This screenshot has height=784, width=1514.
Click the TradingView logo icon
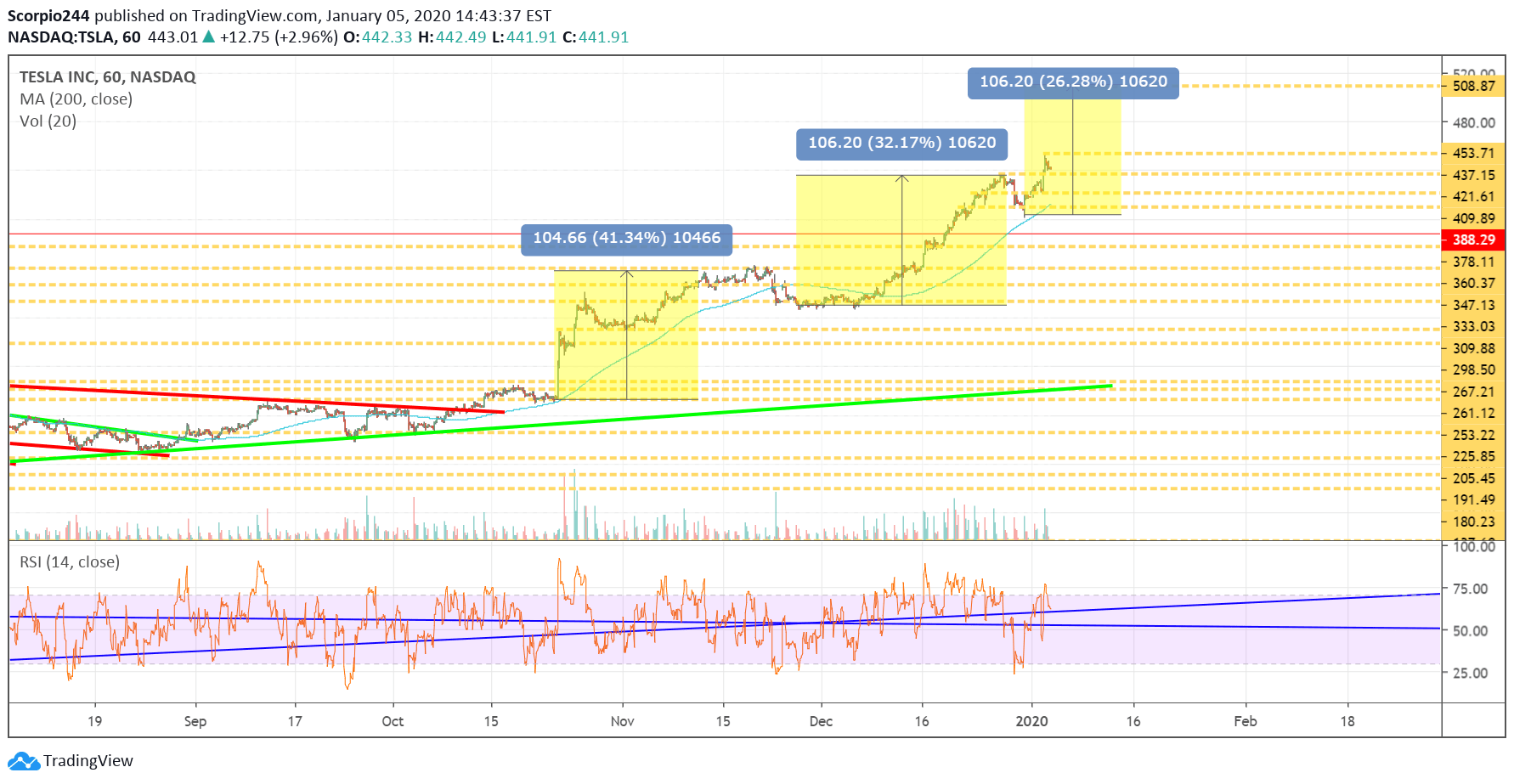point(23,760)
